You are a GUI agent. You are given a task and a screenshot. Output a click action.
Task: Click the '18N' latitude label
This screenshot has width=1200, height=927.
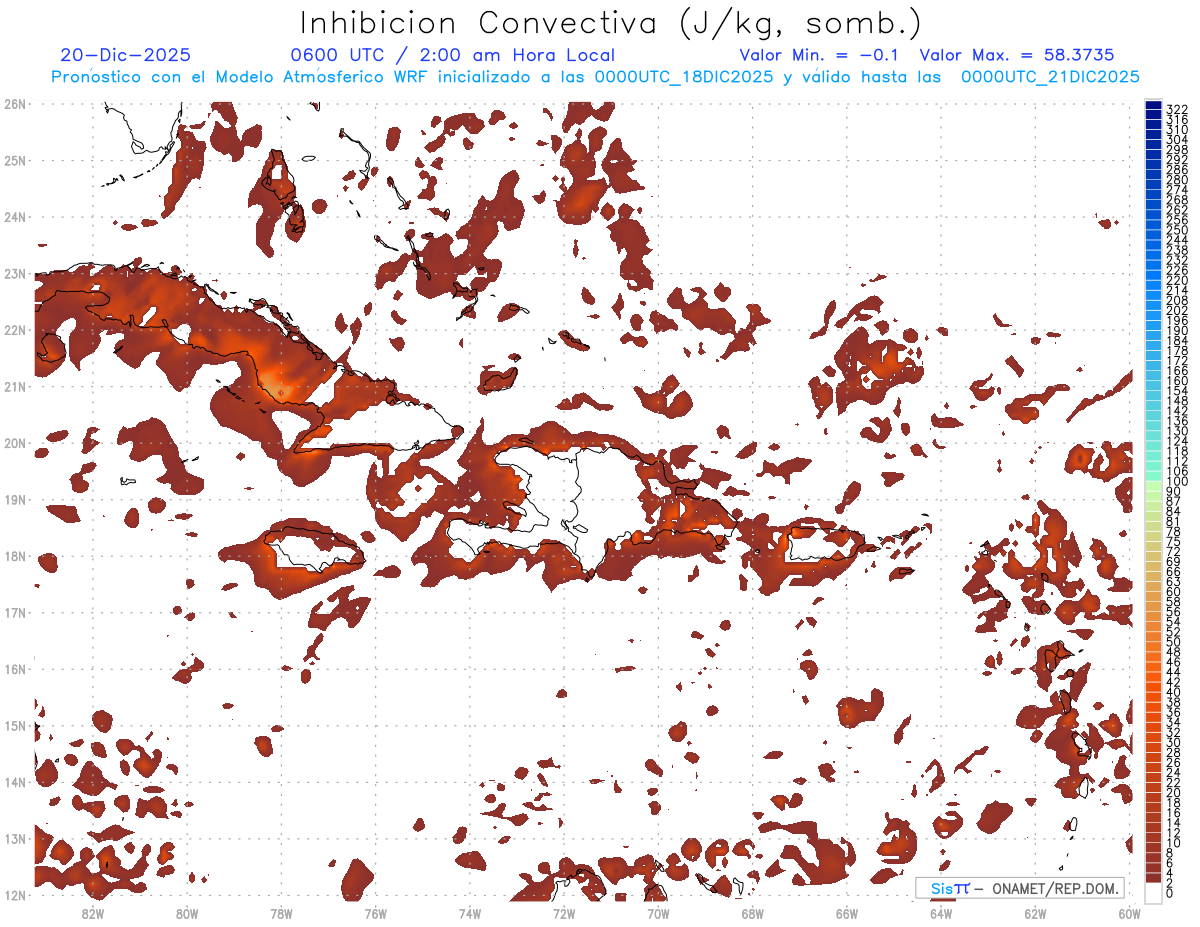pos(14,556)
